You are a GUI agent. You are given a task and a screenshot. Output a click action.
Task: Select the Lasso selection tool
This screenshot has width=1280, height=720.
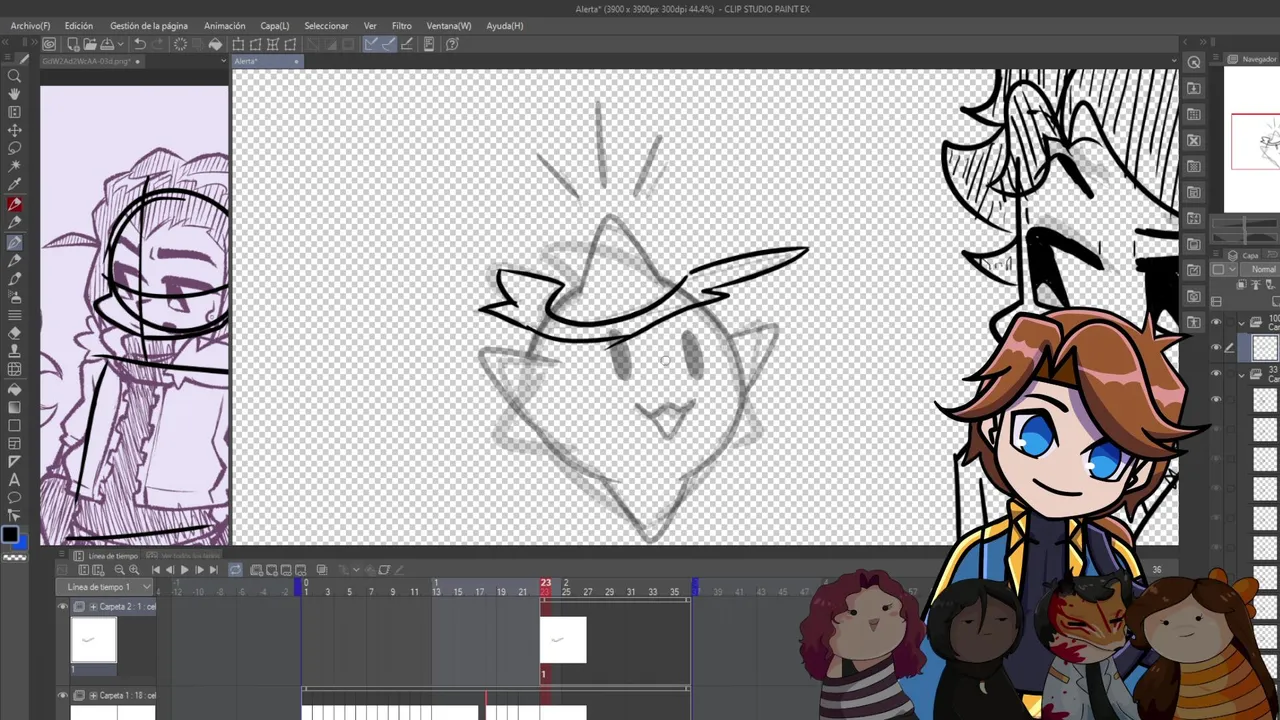tap(14, 148)
